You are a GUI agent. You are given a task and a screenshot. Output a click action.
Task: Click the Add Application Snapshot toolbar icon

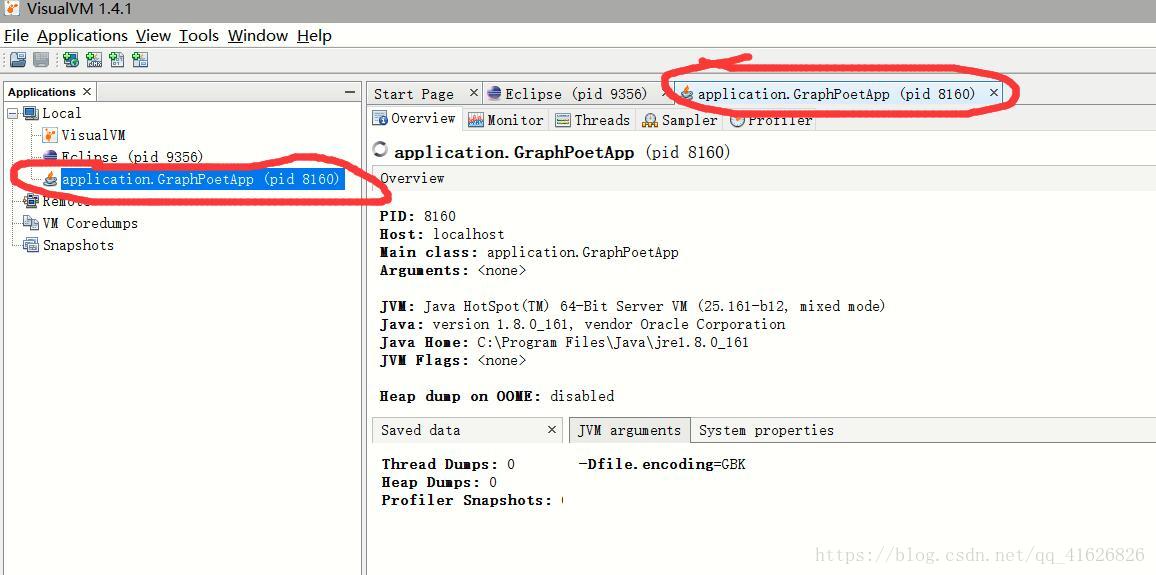click(x=140, y=60)
